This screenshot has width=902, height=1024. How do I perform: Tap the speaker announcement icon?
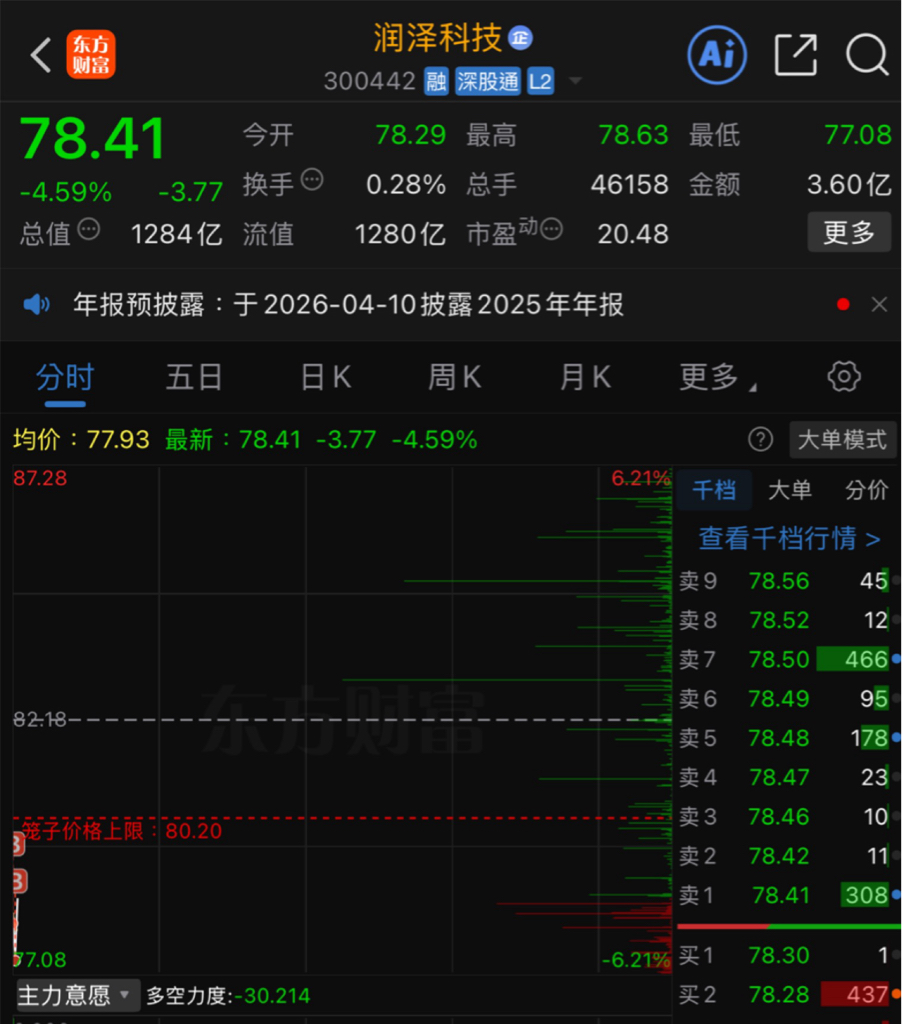point(37,304)
